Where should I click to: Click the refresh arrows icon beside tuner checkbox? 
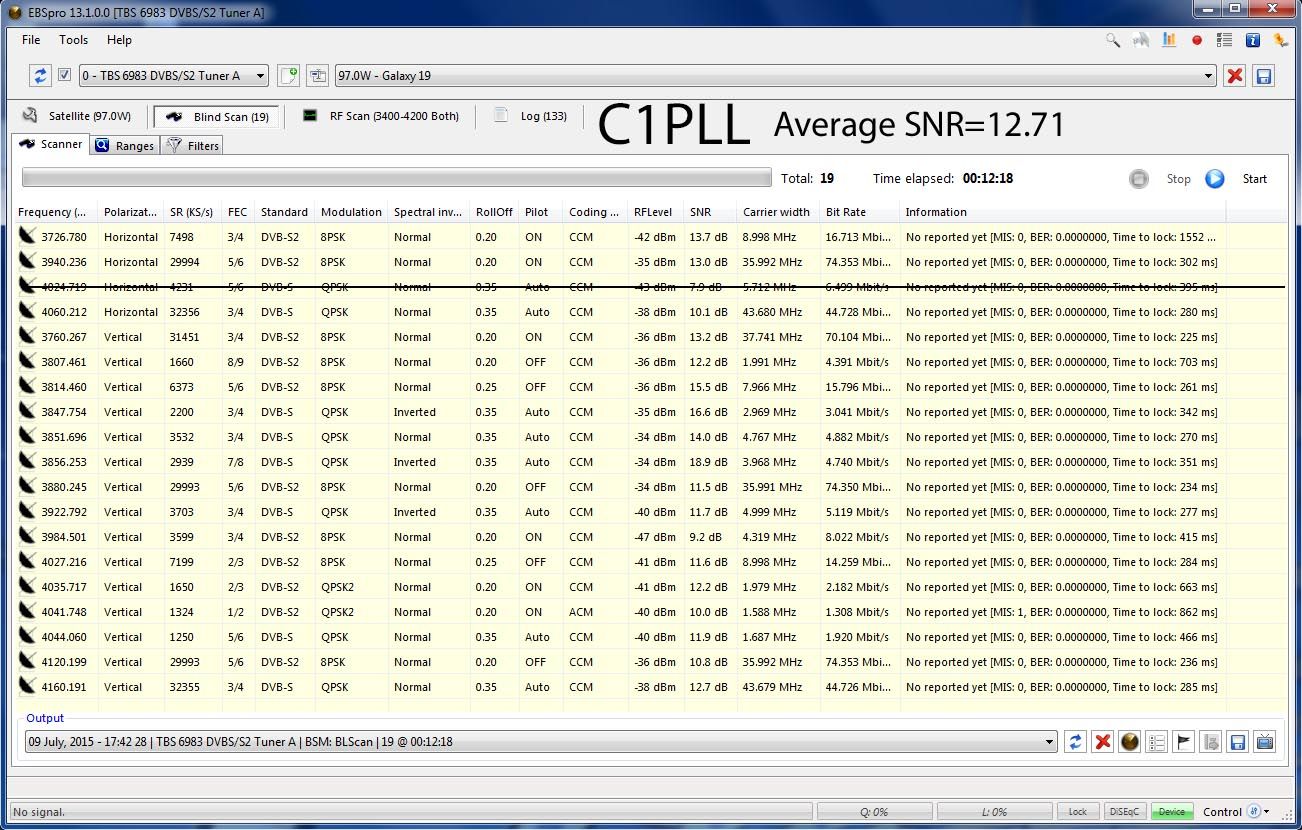pyautogui.click(x=40, y=76)
